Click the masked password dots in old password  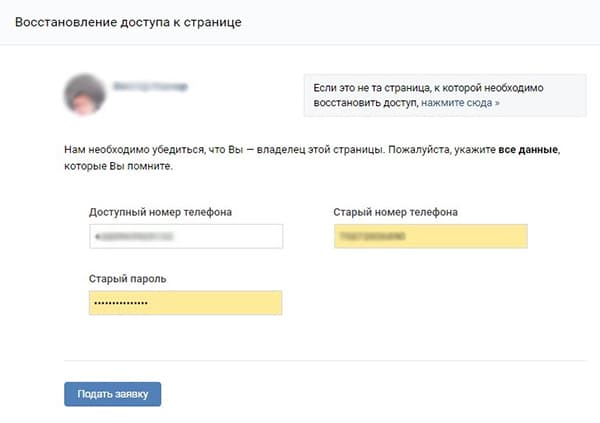point(121,303)
